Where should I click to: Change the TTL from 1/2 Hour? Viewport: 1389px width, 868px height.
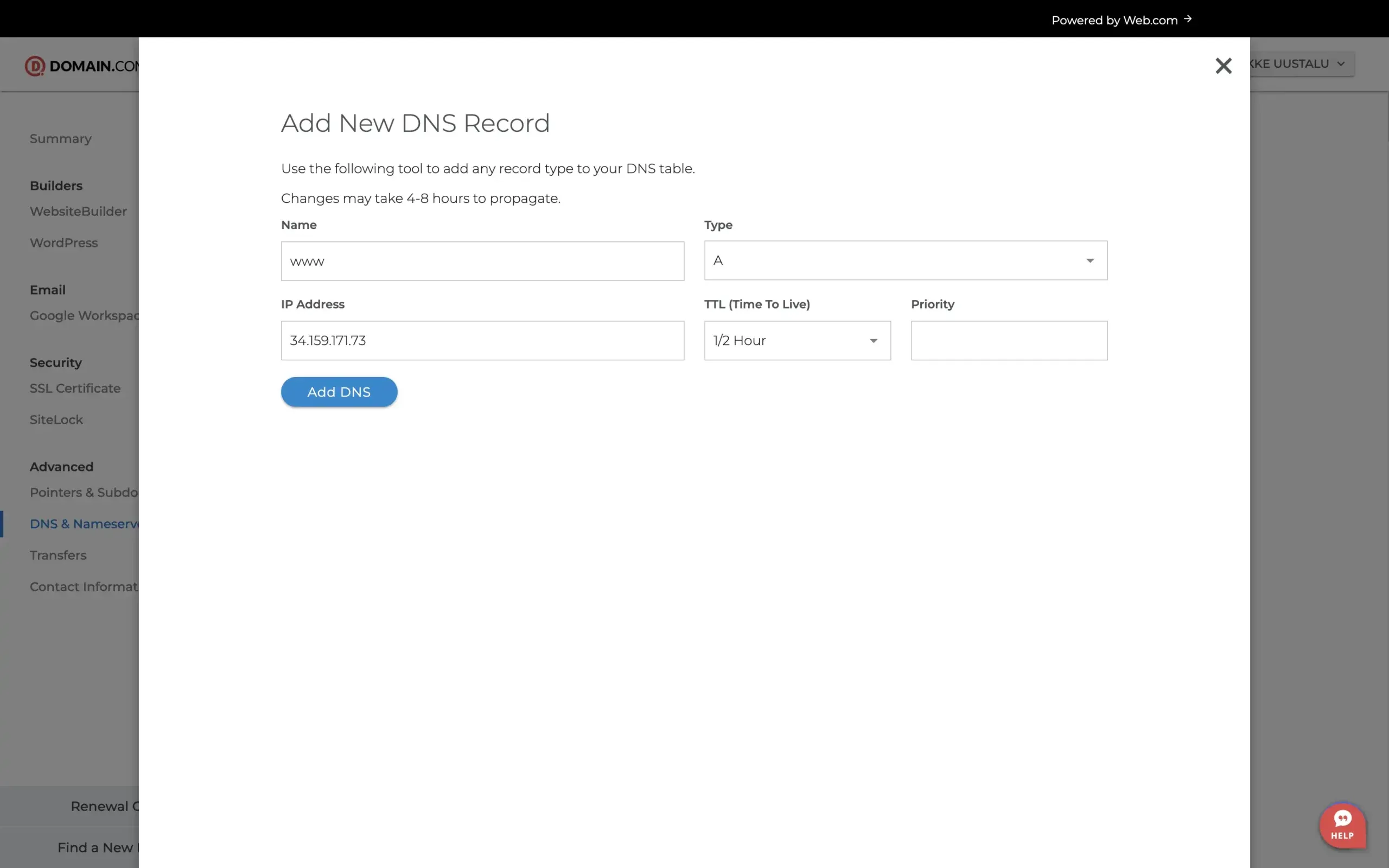click(x=797, y=340)
